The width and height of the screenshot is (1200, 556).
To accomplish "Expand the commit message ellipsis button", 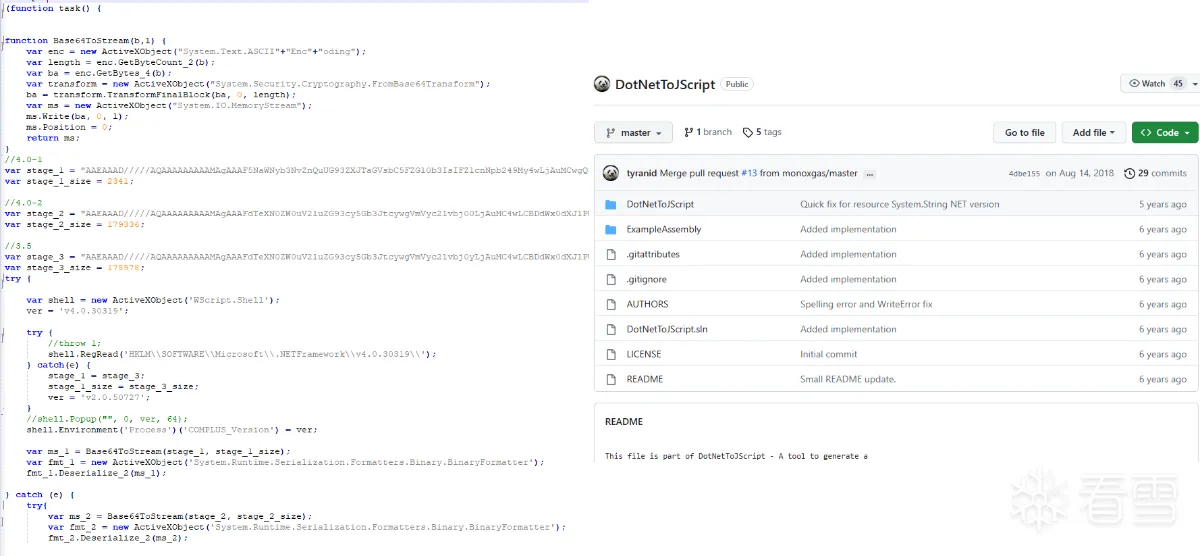I will pyautogui.click(x=870, y=174).
